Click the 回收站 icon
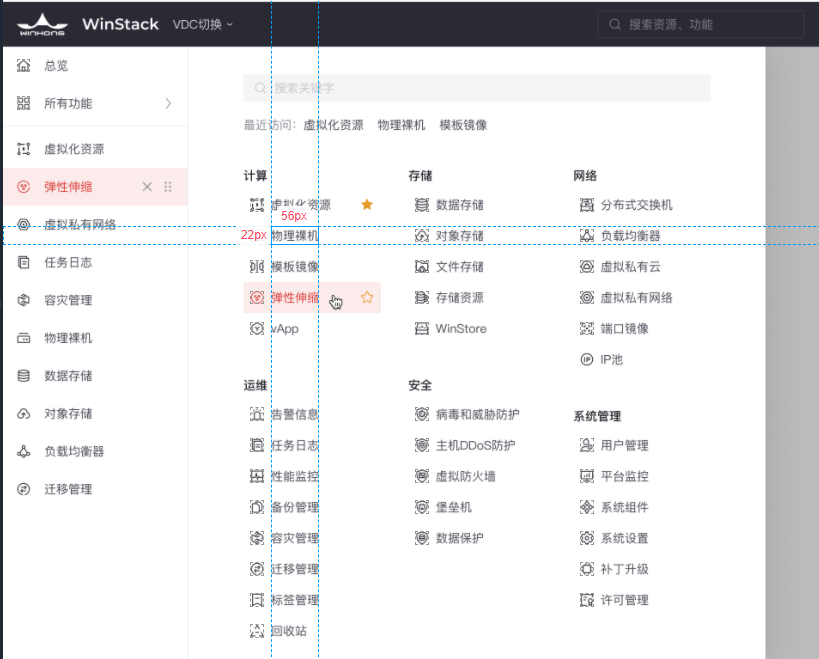Image resolution: width=819 pixels, height=659 pixels. (x=257, y=631)
